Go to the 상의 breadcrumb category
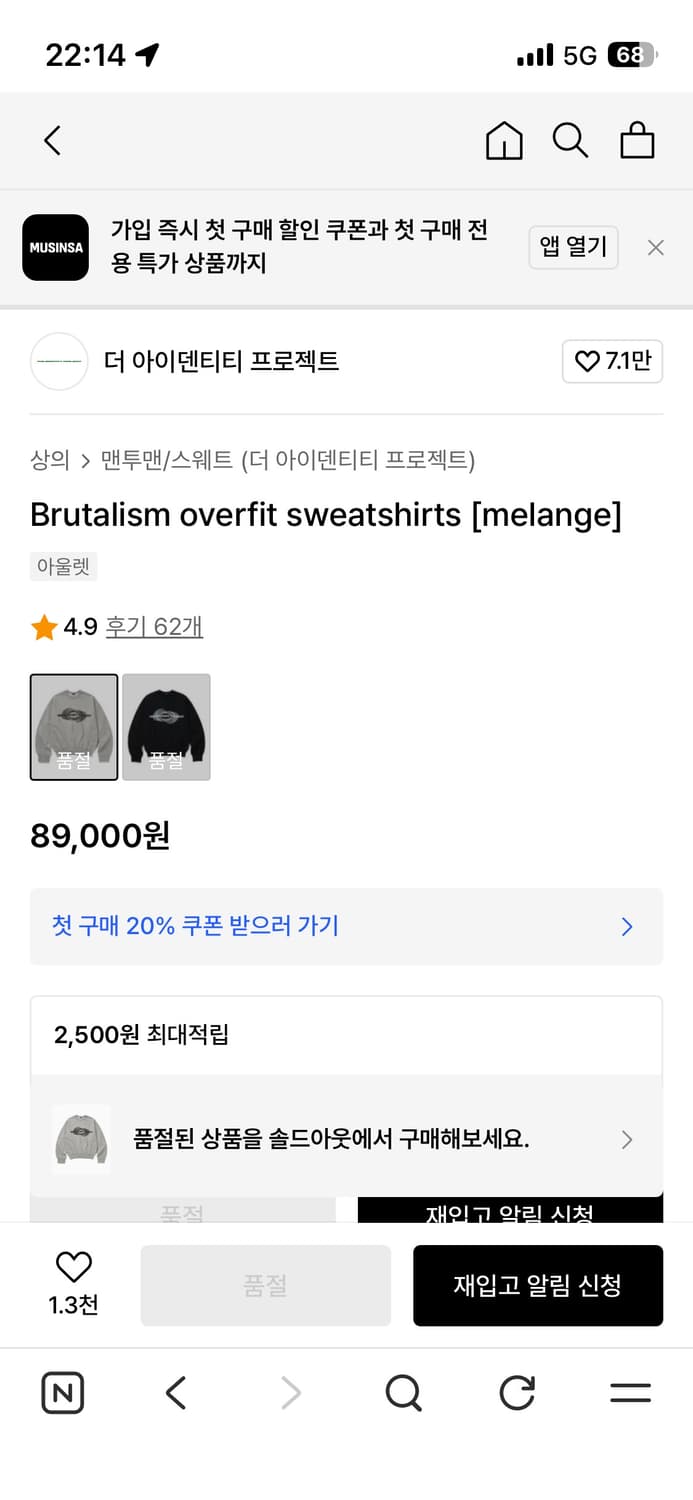 click(50, 460)
